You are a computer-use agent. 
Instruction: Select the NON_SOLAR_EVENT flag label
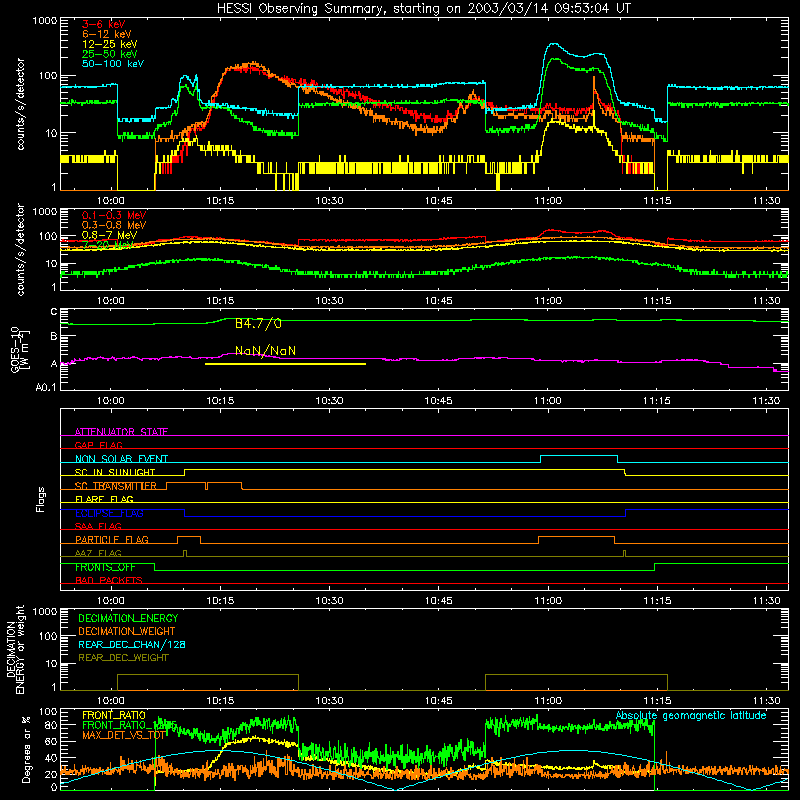point(121,459)
